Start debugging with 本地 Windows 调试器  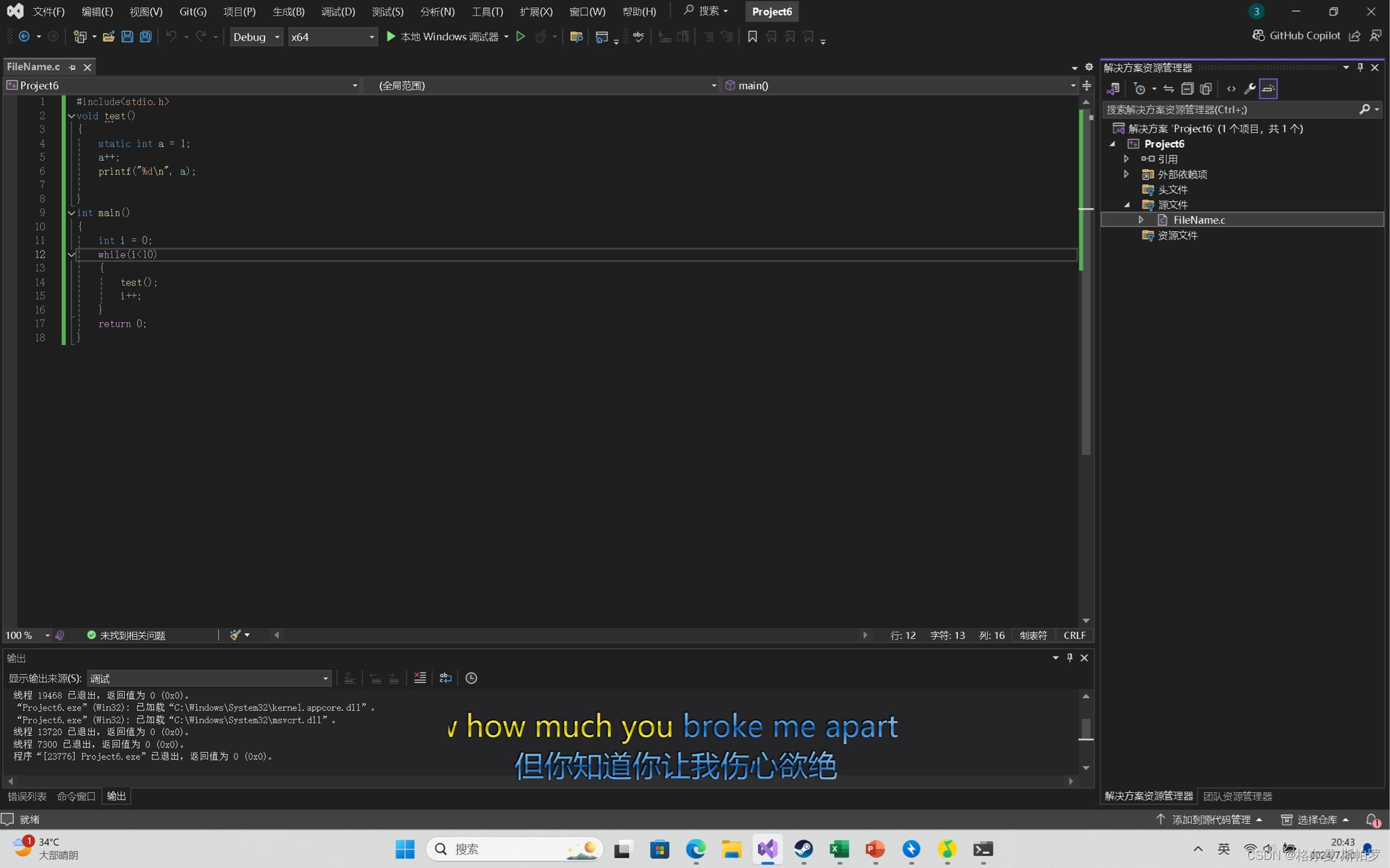pyautogui.click(x=443, y=37)
